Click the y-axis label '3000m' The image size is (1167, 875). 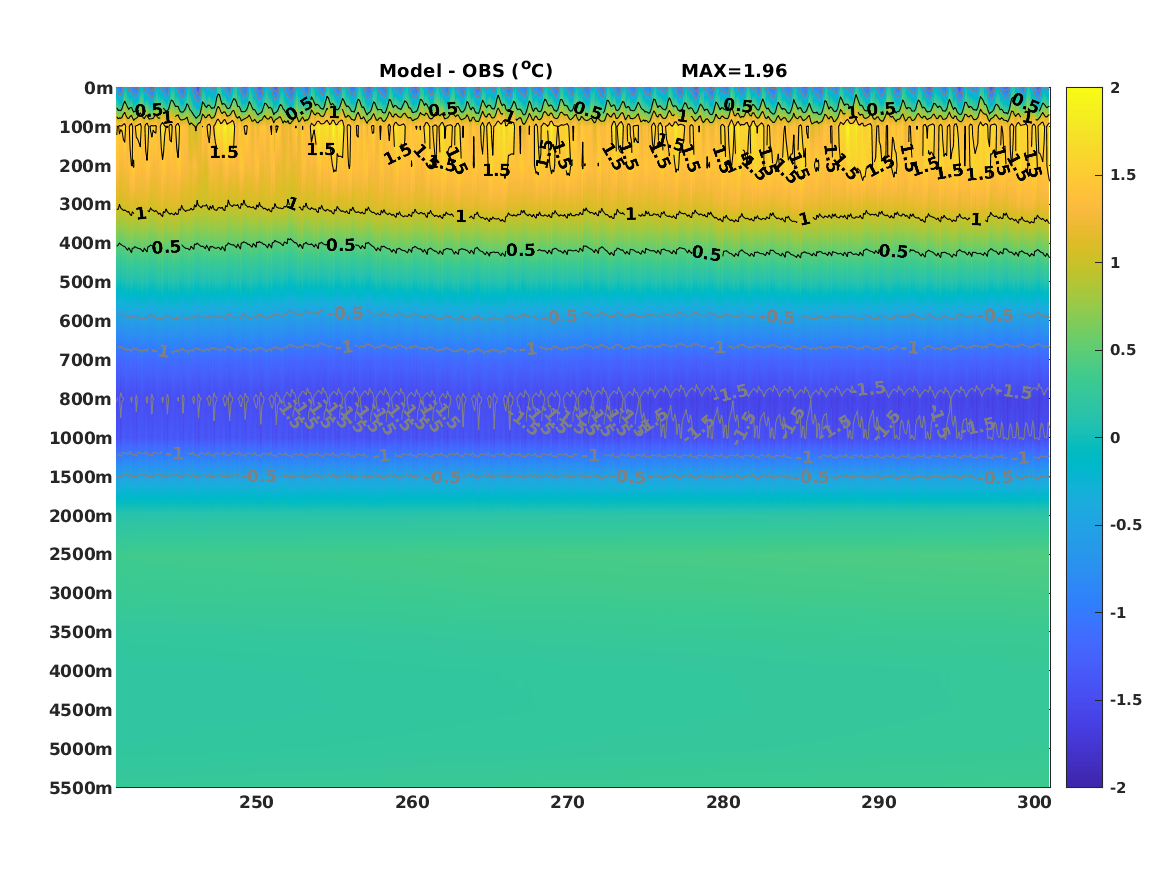[x=81, y=593]
